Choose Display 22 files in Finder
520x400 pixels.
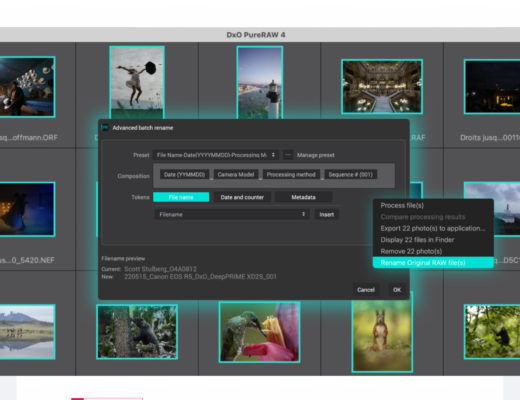pos(433,240)
